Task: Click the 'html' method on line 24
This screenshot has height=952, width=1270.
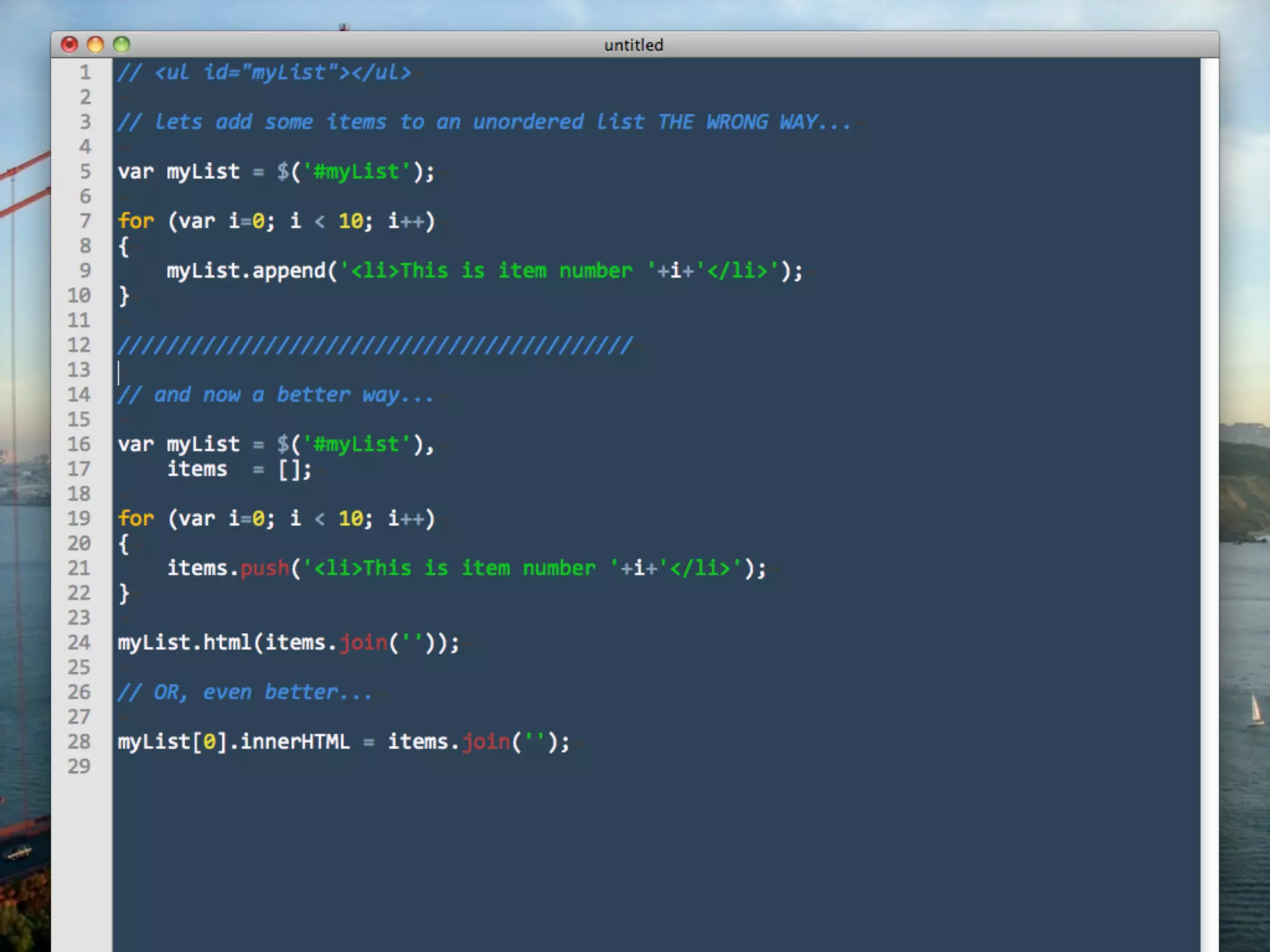Action: coord(227,643)
